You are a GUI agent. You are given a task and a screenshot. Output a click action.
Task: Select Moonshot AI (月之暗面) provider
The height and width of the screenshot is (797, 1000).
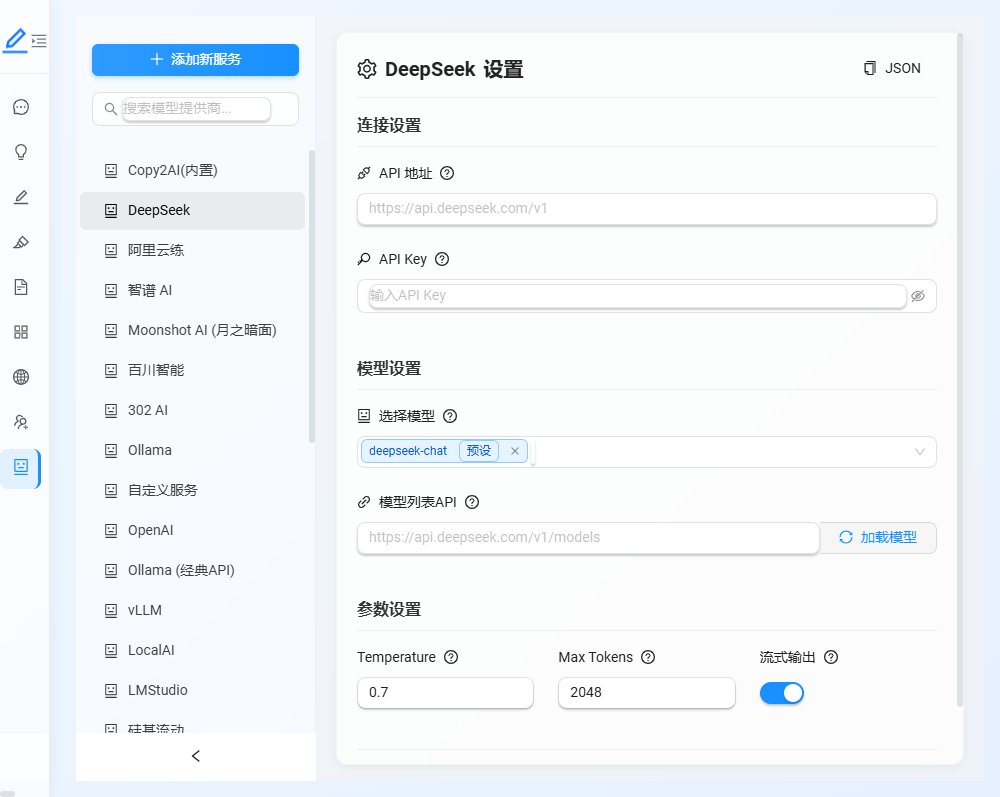[x=201, y=330]
